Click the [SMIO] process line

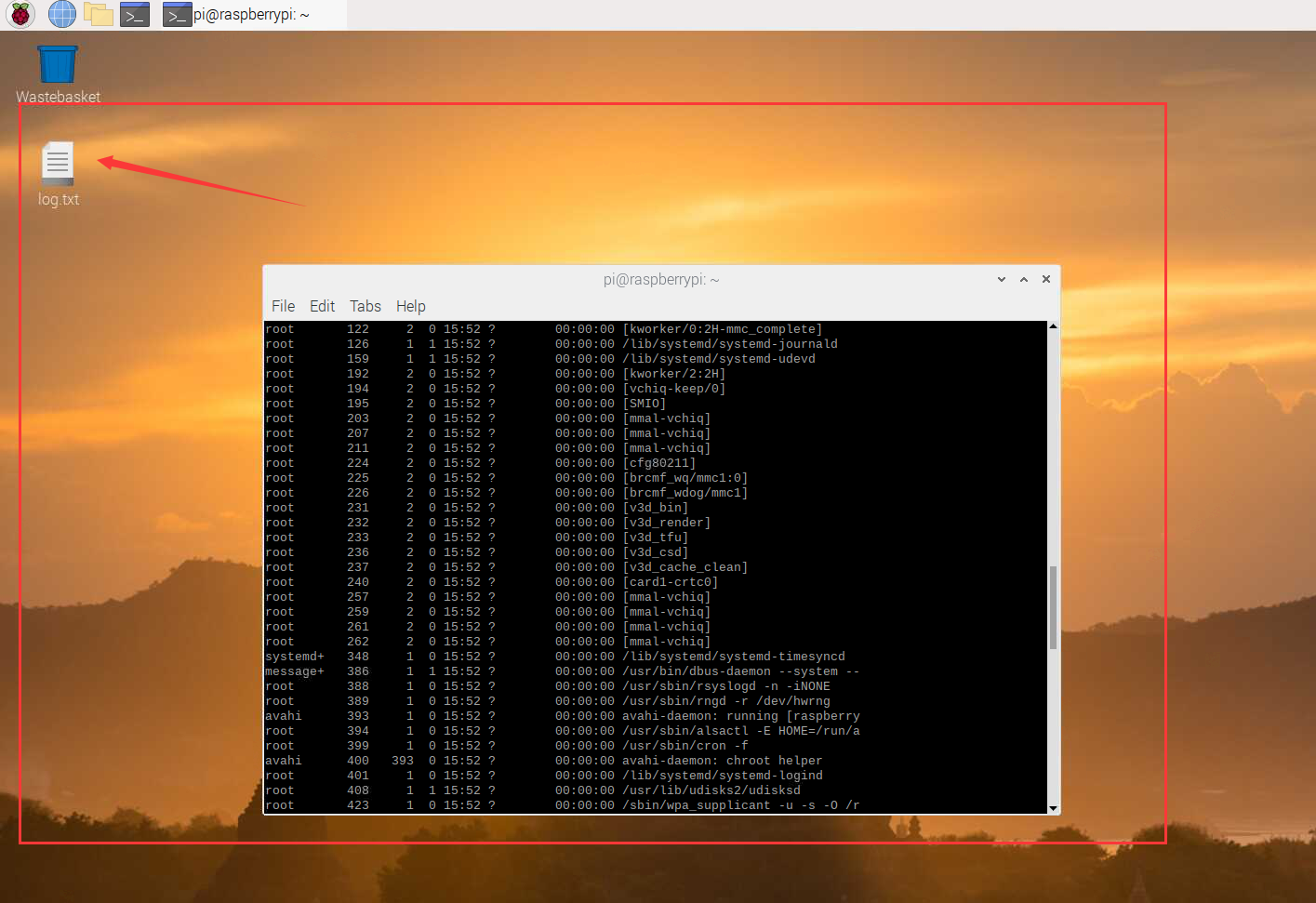pos(466,404)
